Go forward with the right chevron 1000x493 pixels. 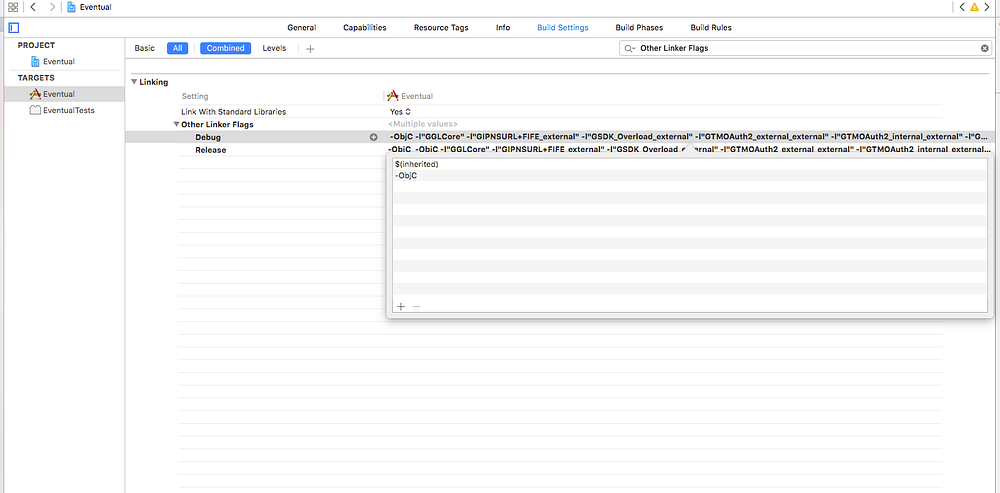tap(52, 7)
